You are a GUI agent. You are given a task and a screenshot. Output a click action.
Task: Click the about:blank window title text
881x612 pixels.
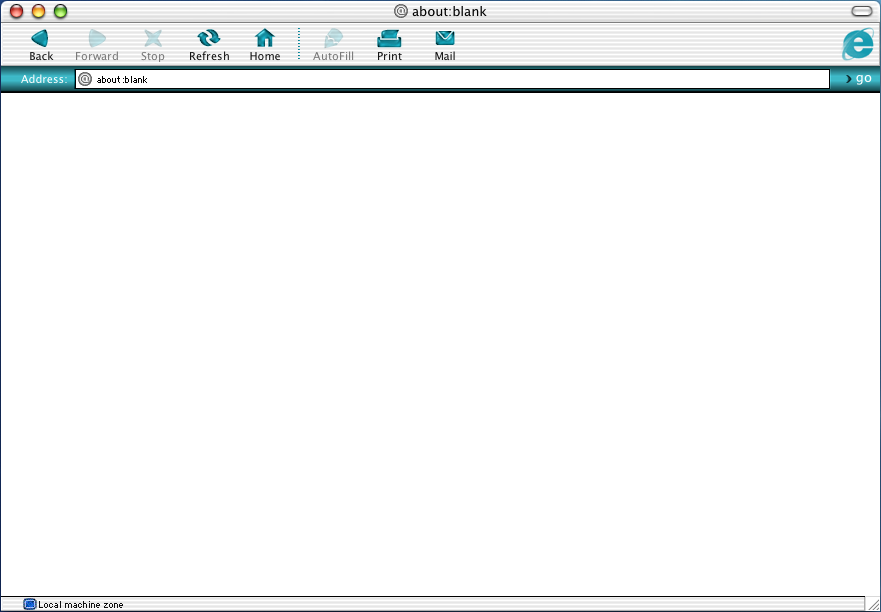[x=449, y=12]
